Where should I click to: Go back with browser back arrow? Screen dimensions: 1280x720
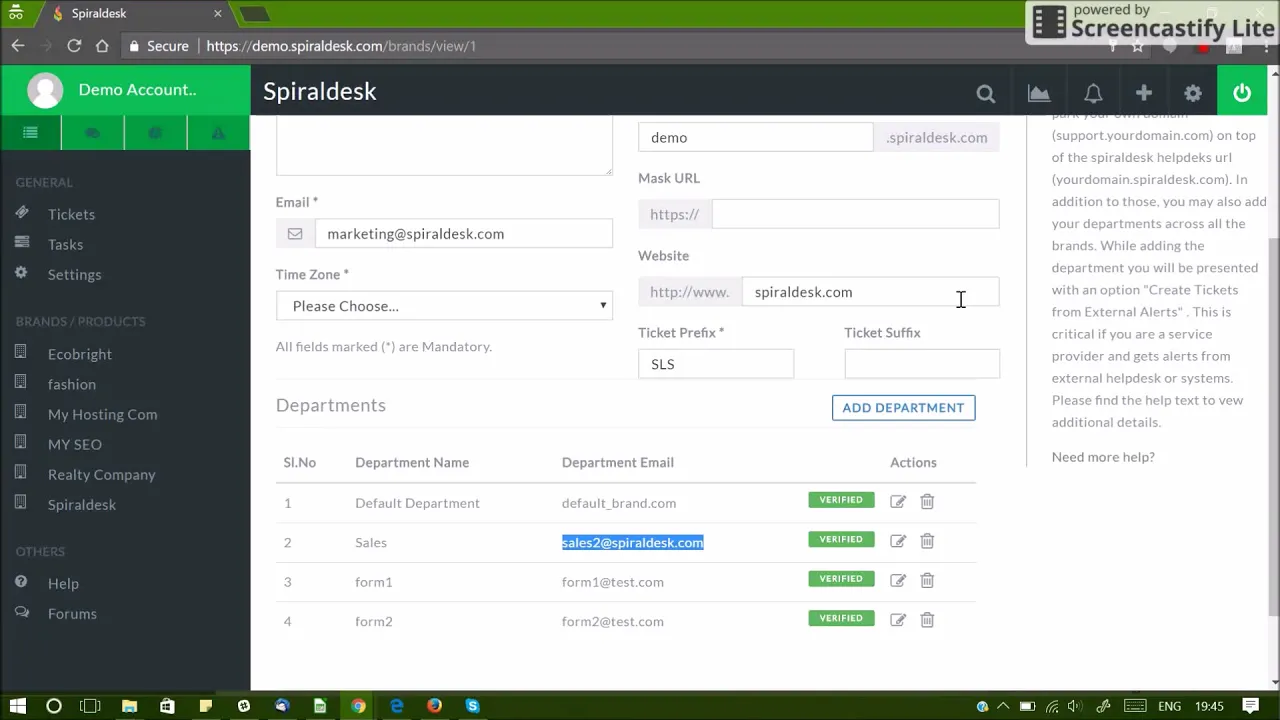pos(17,46)
